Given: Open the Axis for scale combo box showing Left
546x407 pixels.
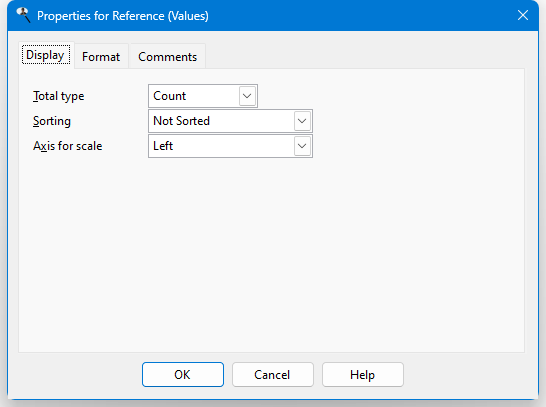Looking at the screenshot, I should pyautogui.click(x=230, y=146).
